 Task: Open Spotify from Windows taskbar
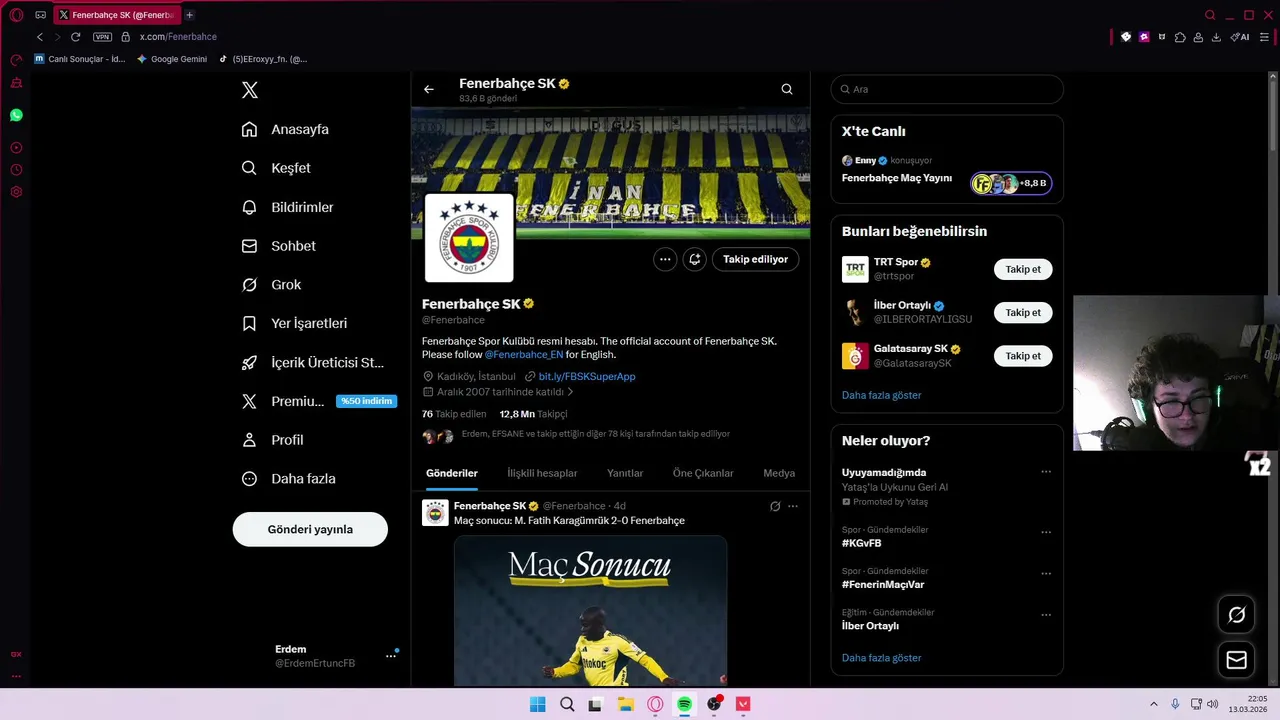pyautogui.click(x=684, y=704)
